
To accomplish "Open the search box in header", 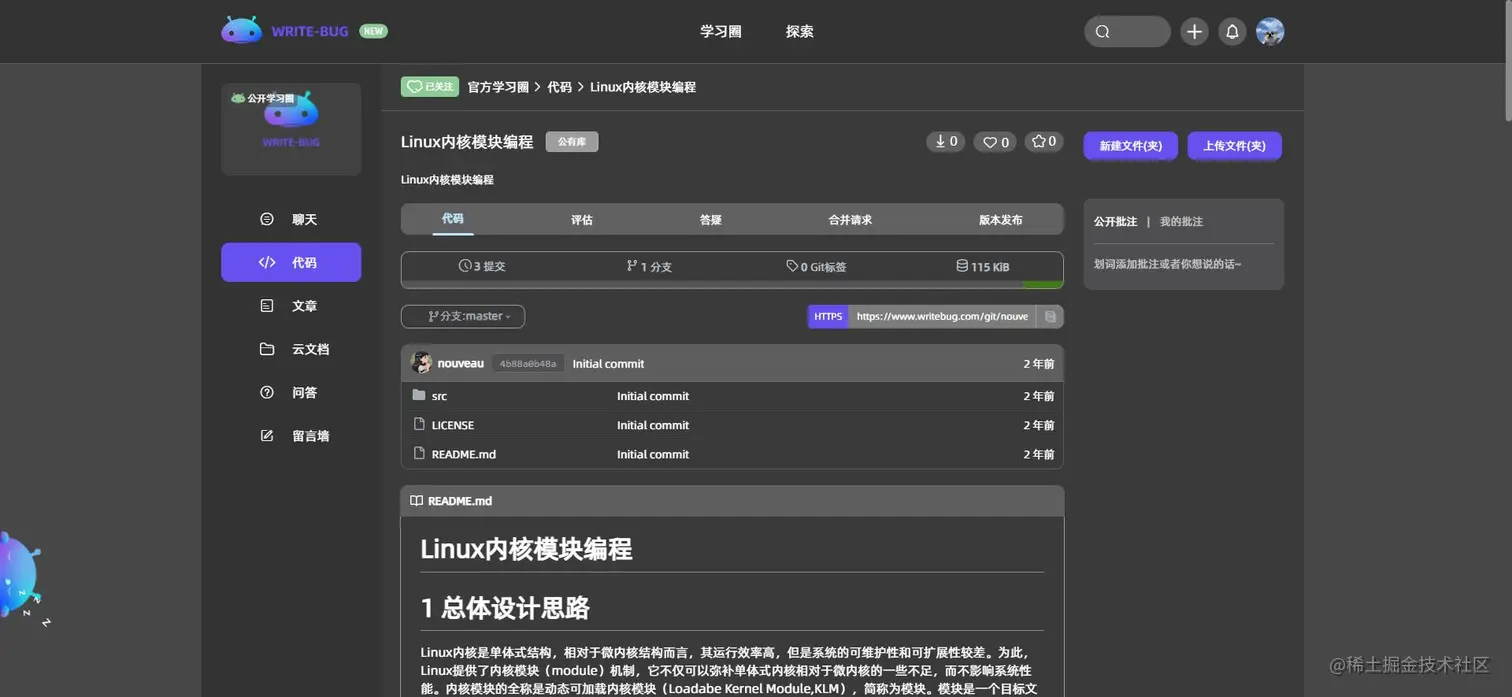I will (x=1127, y=31).
